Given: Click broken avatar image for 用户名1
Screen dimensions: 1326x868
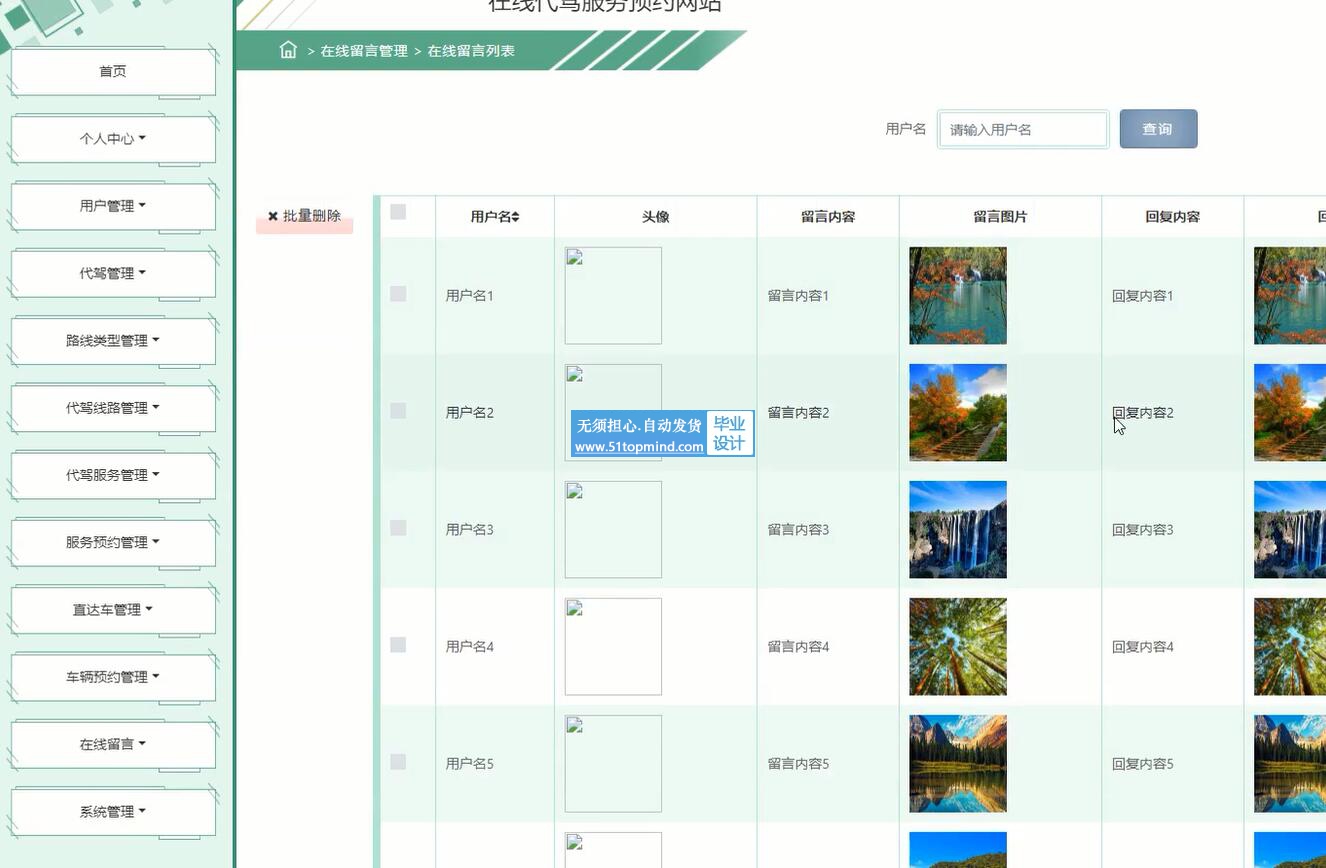Looking at the screenshot, I should pos(613,295).
